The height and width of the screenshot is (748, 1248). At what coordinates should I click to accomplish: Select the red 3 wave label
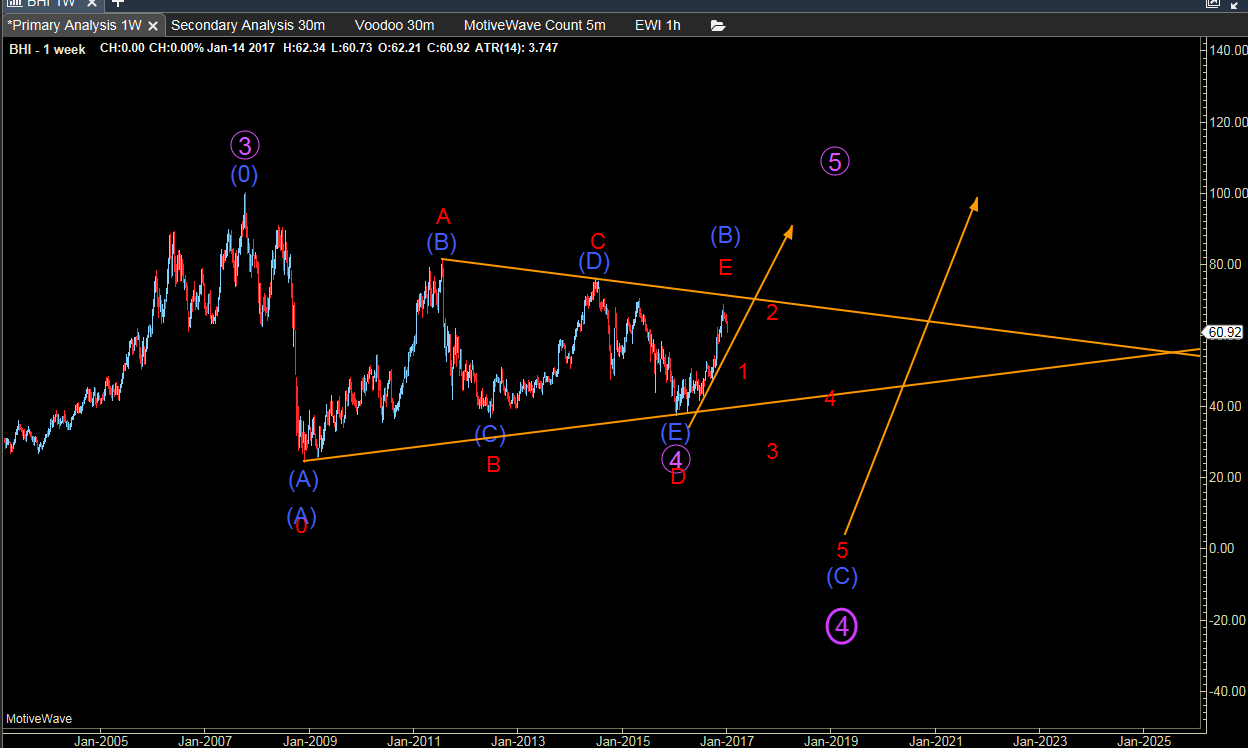pyautogui.click(x=772, y=451)
